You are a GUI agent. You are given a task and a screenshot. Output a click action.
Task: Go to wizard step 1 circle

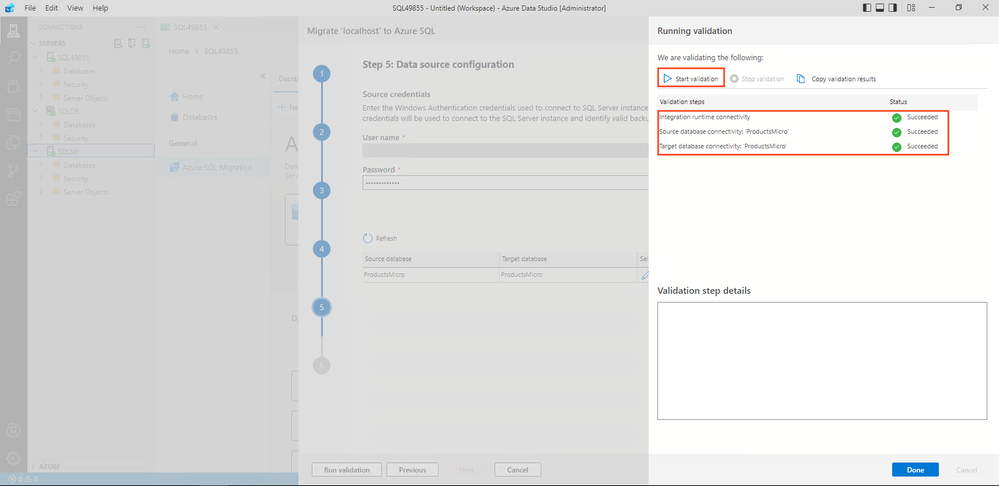tap(322, 74)
